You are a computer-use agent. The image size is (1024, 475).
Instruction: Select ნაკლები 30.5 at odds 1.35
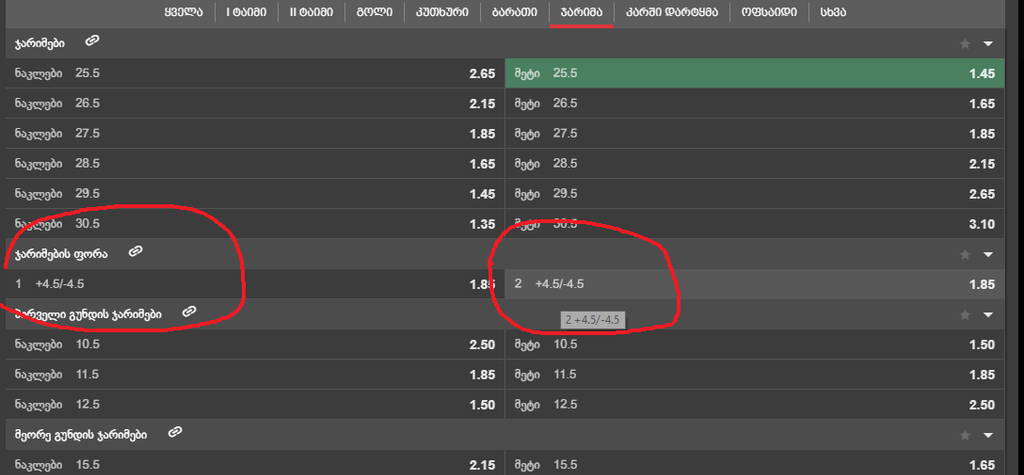(255, 223)
